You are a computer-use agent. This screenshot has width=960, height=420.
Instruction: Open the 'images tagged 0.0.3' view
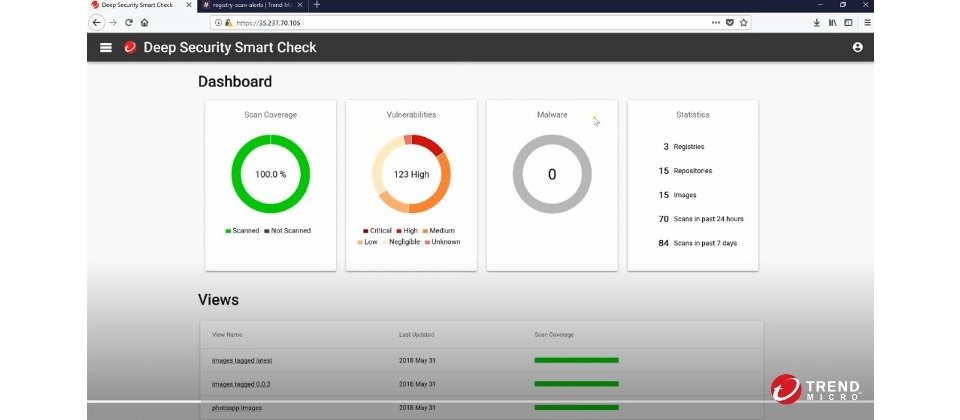[241, 384]
